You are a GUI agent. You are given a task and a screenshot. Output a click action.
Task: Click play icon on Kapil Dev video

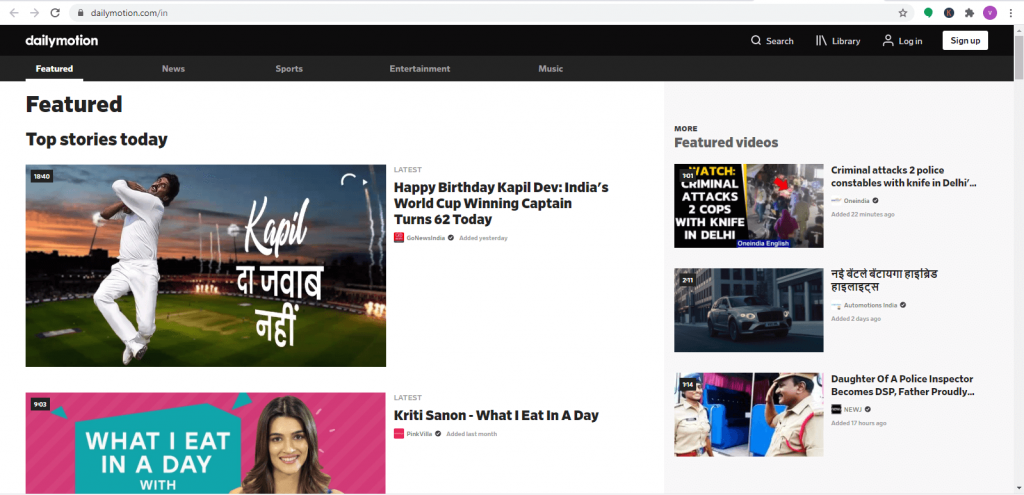[x=365, y=182]
